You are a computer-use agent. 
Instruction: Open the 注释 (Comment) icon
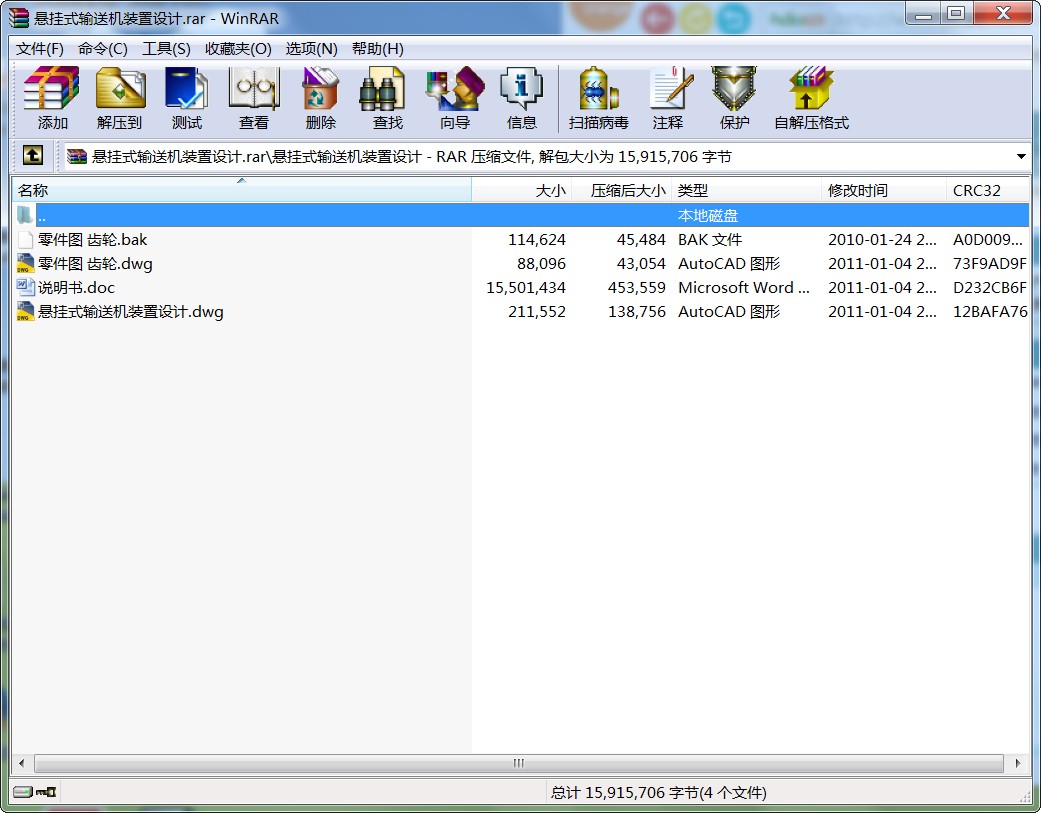pyautogui.click(x=671, y=88)
